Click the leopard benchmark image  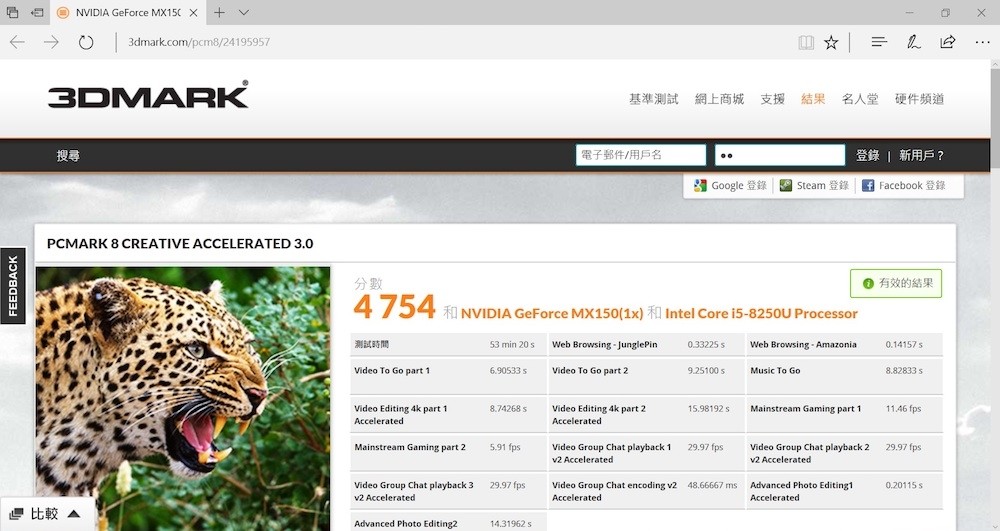click(x=183, y=398)
